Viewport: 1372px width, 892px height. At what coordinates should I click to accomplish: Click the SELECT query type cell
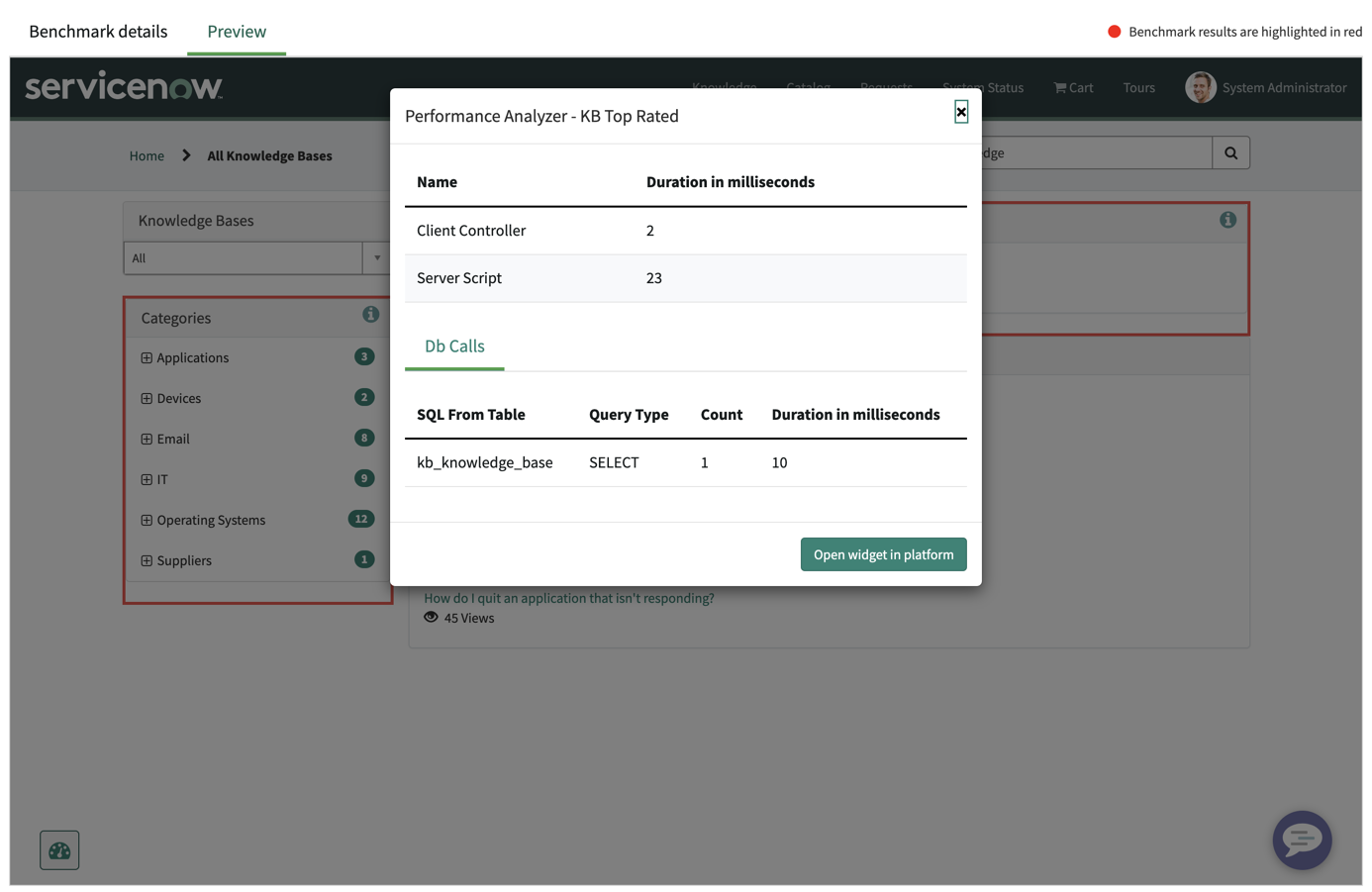tap(614, 462)
